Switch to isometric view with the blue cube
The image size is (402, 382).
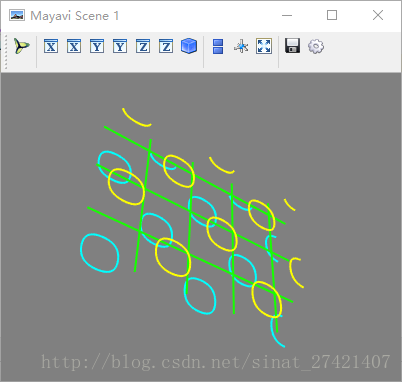click(189, 46)
